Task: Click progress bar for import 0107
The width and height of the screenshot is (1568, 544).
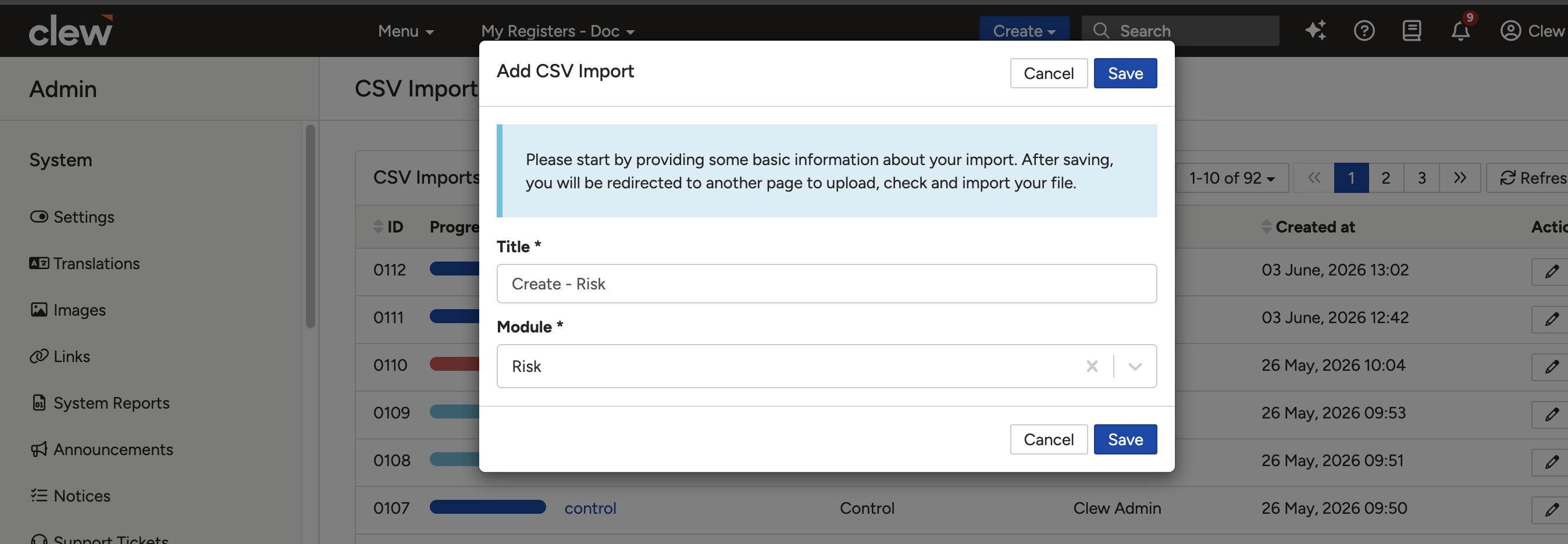Action: [487, 507]
